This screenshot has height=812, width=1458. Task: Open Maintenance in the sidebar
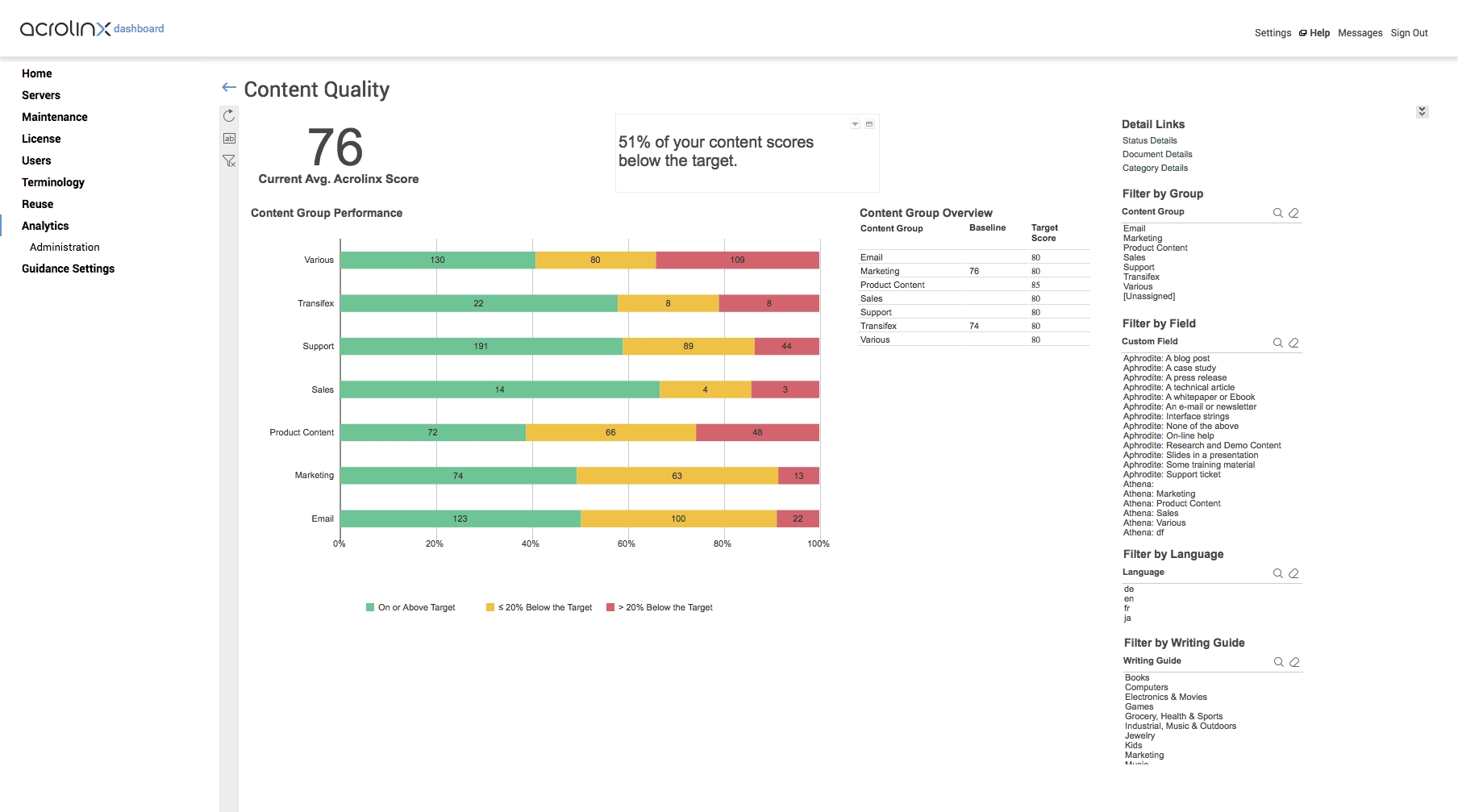click(55, 117)
